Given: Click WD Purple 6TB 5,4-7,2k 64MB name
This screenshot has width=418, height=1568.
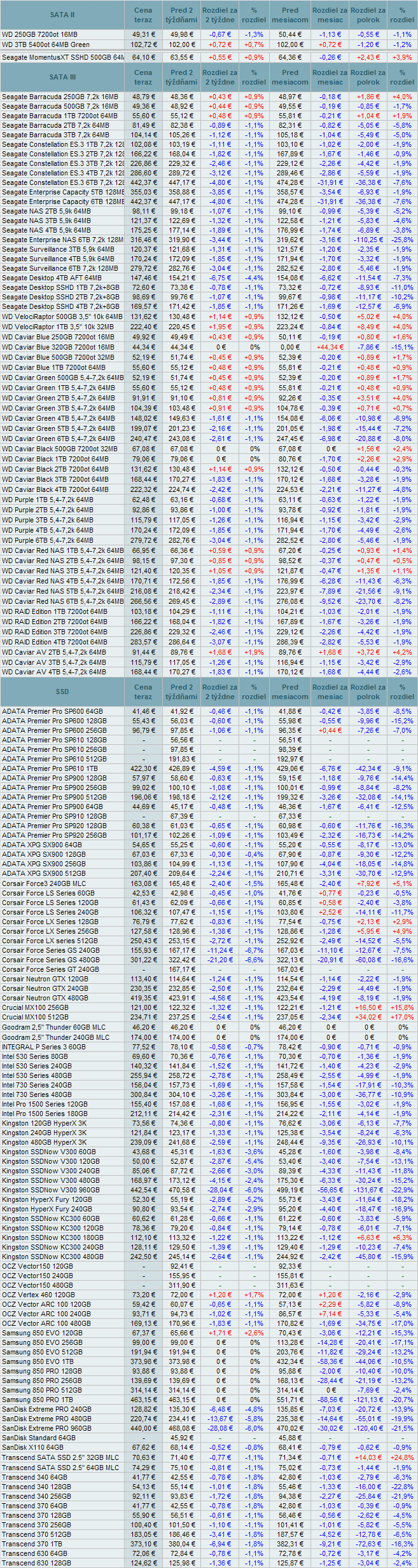Looking at the screenshot, I should [48, 540].
